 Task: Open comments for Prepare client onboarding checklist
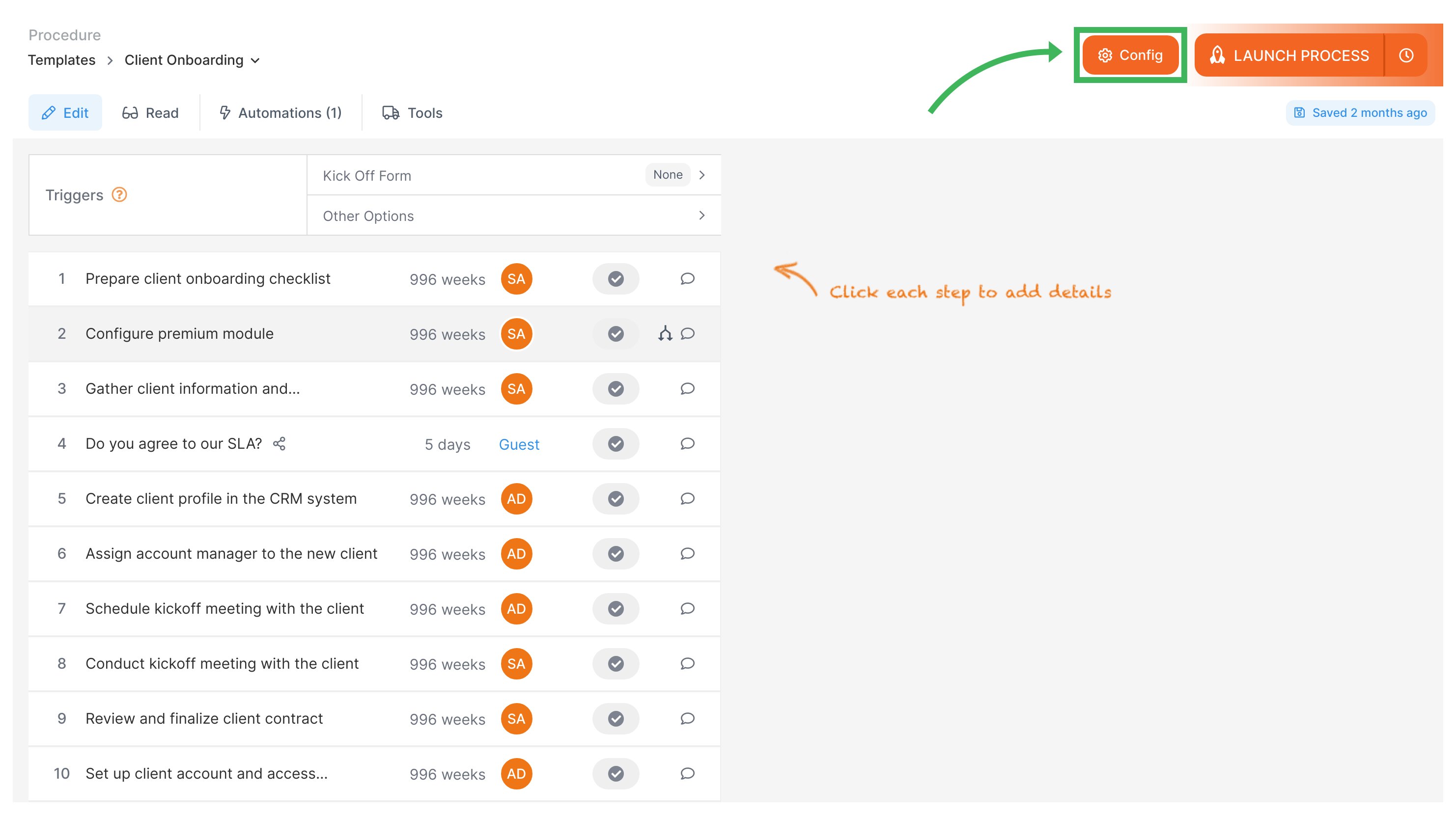click(x=687, y=278)
